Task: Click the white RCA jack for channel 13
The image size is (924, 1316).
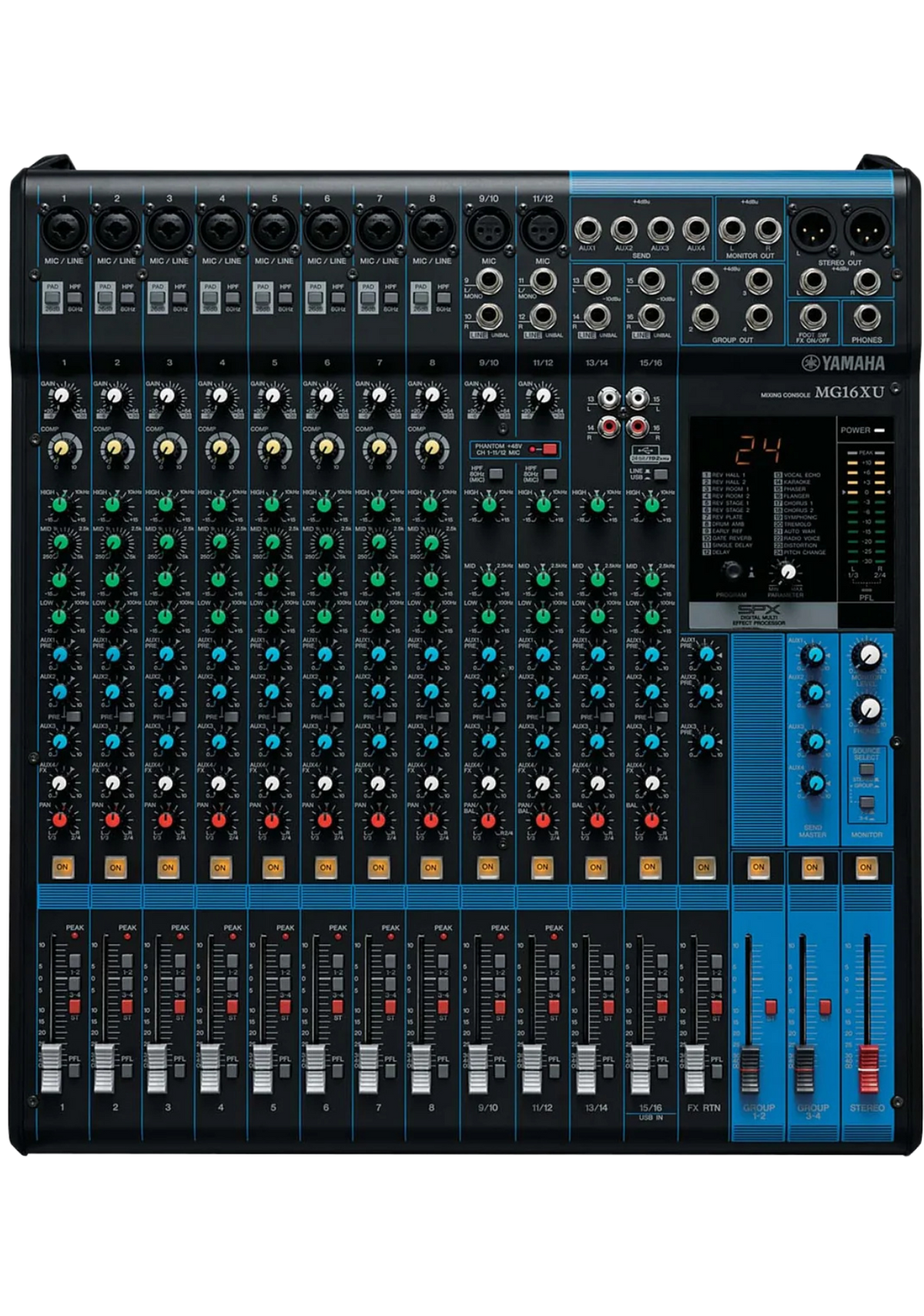Action: [x=611, y=399]
